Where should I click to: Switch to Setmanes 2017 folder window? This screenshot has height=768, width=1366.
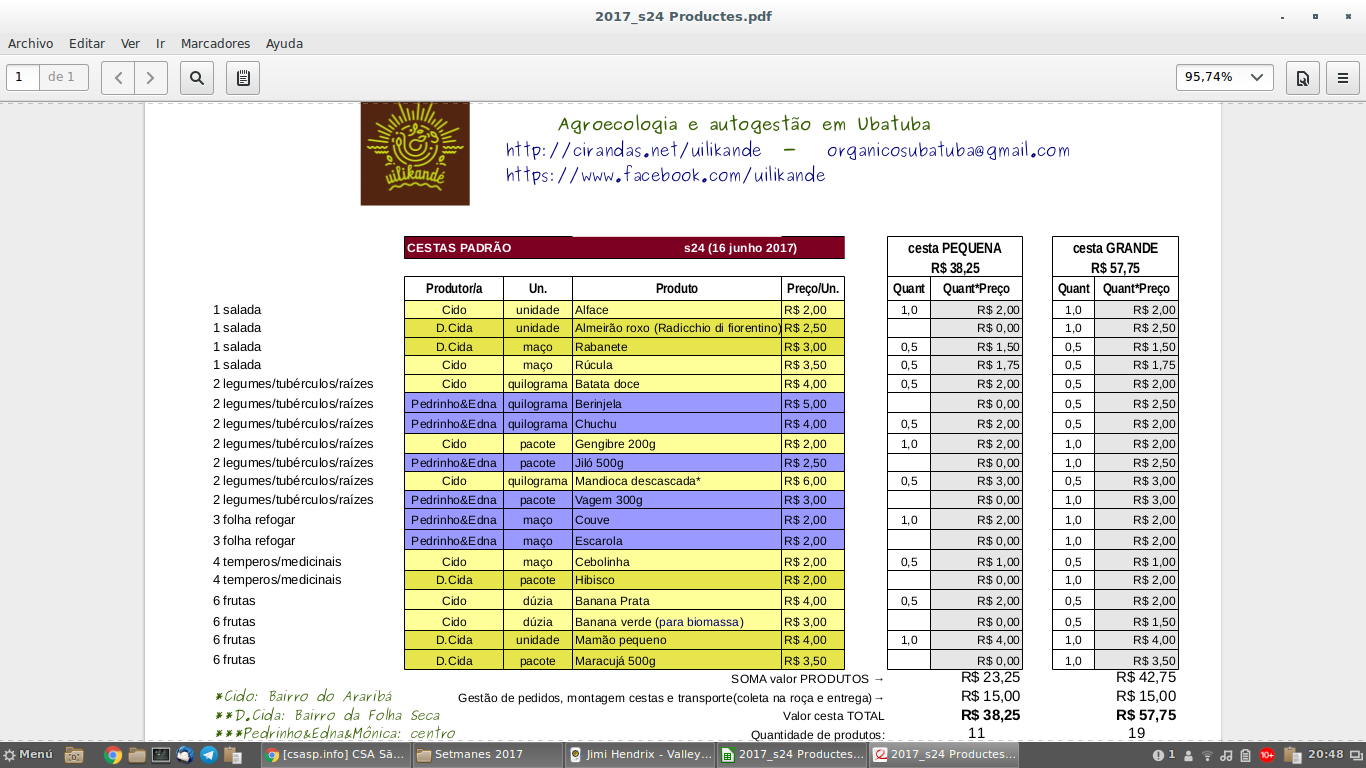point(487,755)
